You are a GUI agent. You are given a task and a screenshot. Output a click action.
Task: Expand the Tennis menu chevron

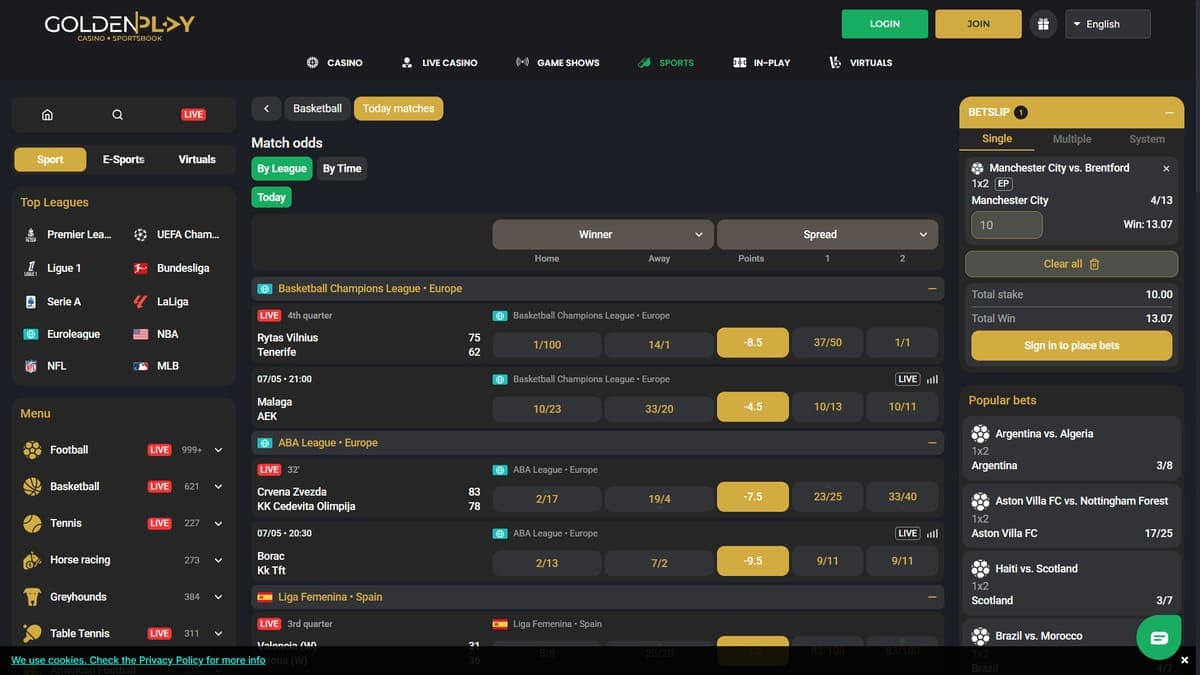click(218, 523)
